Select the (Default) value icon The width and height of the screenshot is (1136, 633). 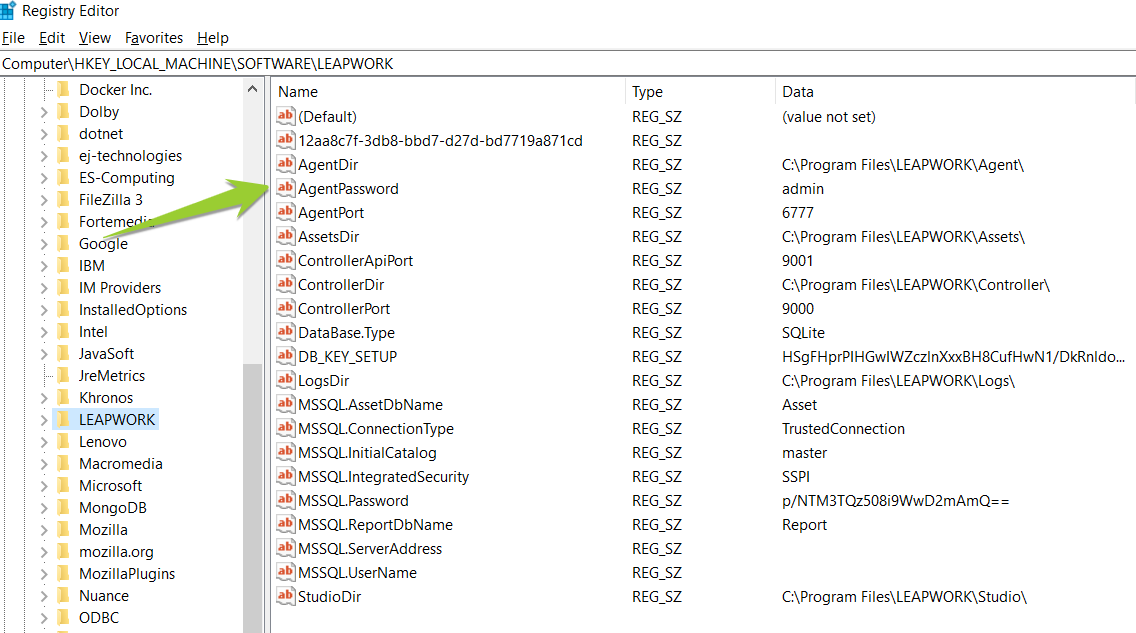coord(285,117)
